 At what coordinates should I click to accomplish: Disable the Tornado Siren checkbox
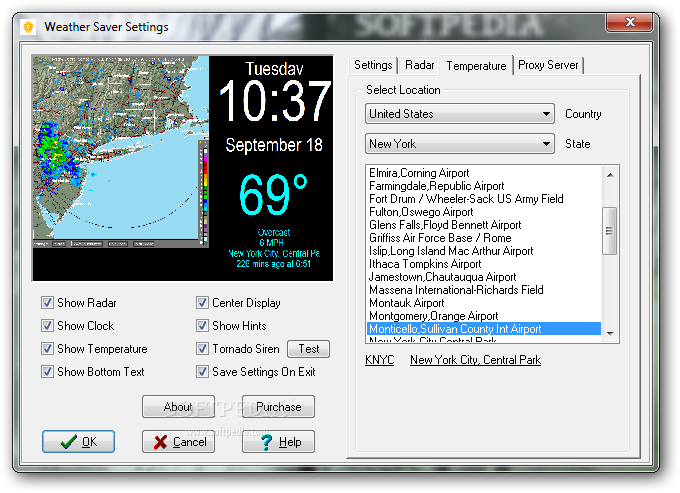point(202,349)
